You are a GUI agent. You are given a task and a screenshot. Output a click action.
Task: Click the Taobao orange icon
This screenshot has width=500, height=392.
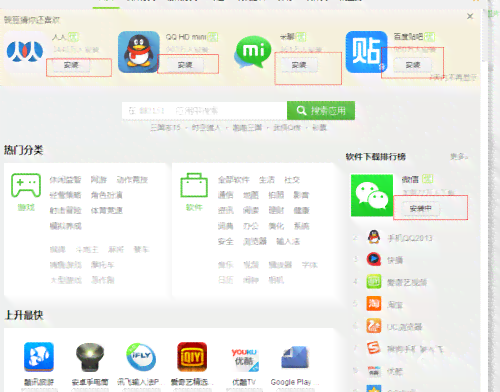(374, 304)
